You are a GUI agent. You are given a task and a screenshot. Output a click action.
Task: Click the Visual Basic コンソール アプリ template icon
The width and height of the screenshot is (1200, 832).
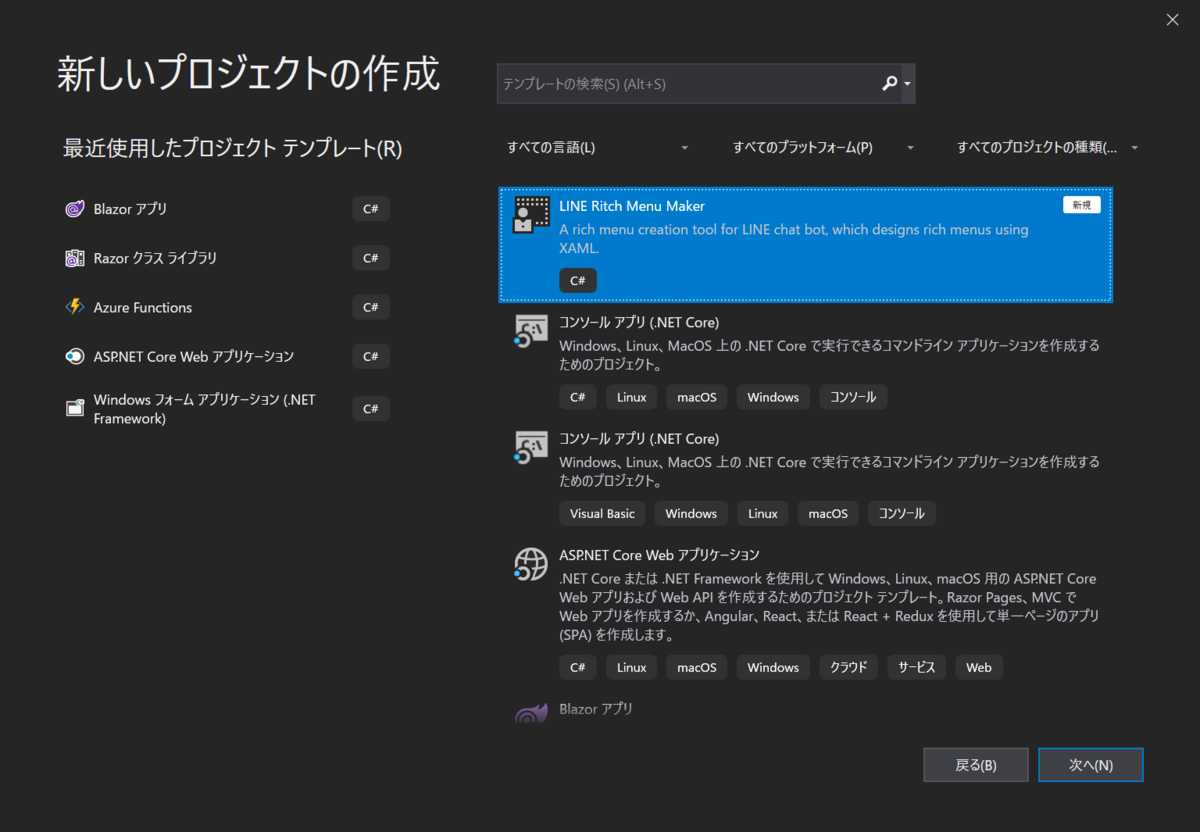coord(530,447)
